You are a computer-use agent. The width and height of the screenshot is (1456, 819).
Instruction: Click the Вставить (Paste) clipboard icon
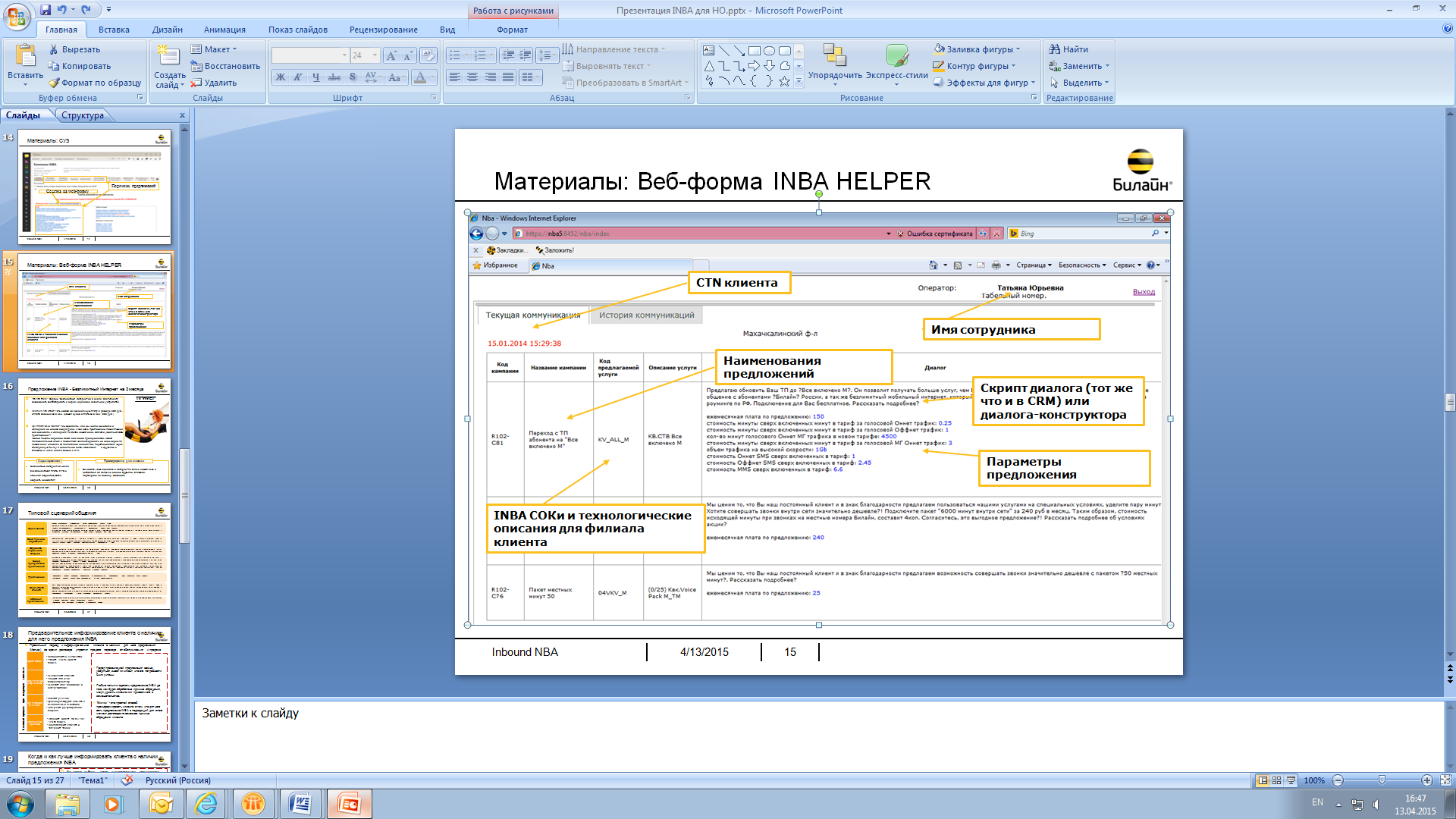(25, 56)
